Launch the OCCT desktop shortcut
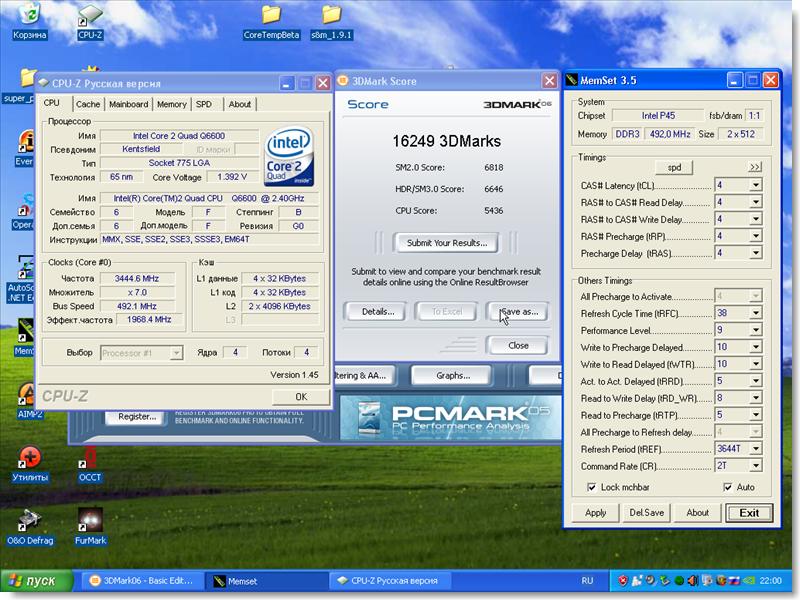The image size is (800, 600). point(90,459)
